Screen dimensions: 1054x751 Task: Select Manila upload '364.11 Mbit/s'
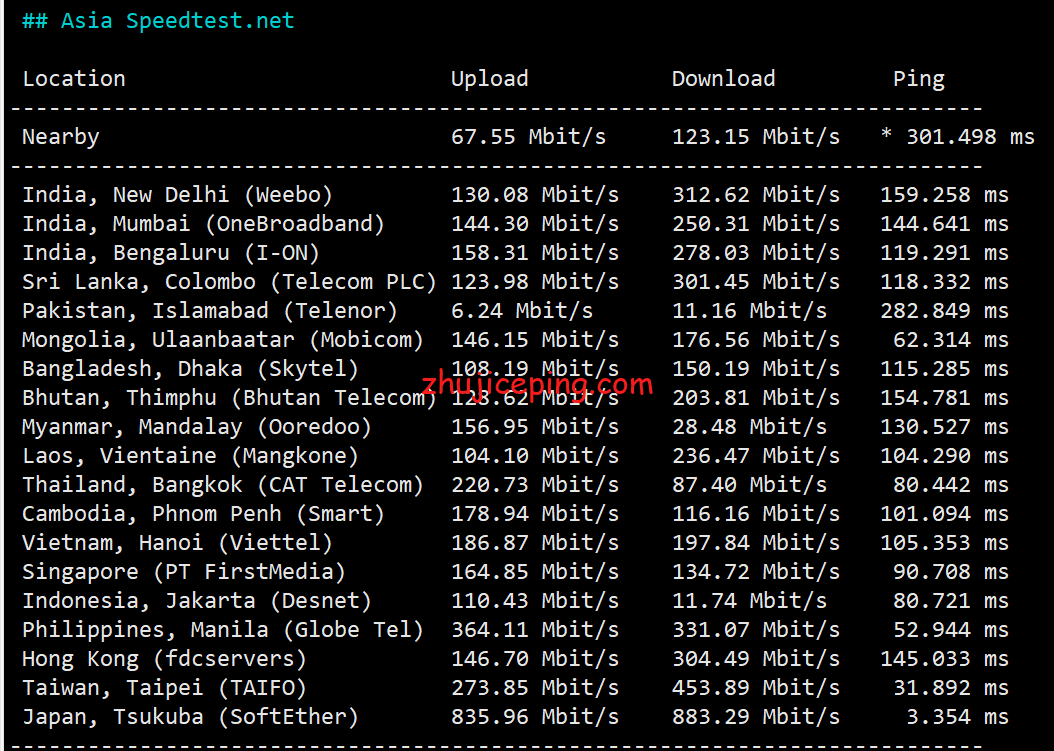(x=535, y=629)
